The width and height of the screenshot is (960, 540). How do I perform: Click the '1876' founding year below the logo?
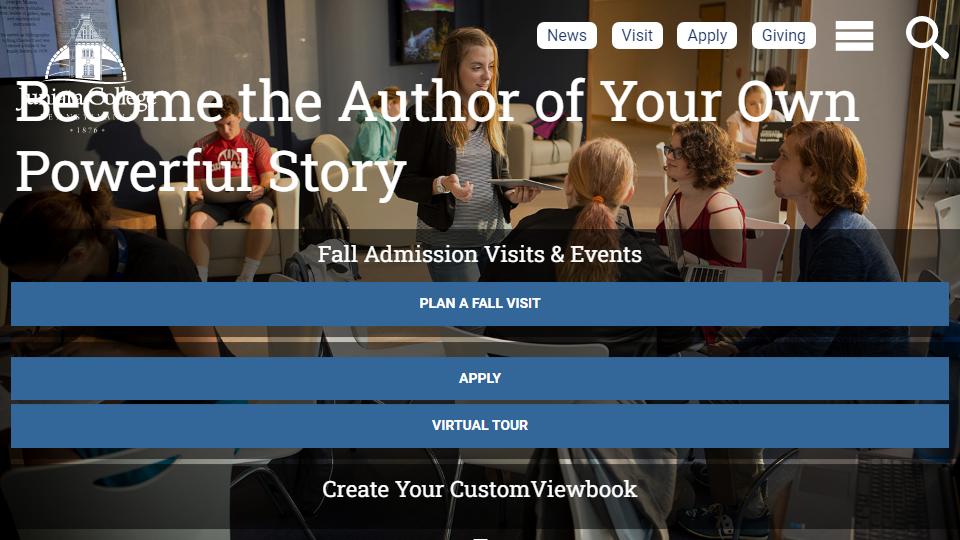point(87,130)
